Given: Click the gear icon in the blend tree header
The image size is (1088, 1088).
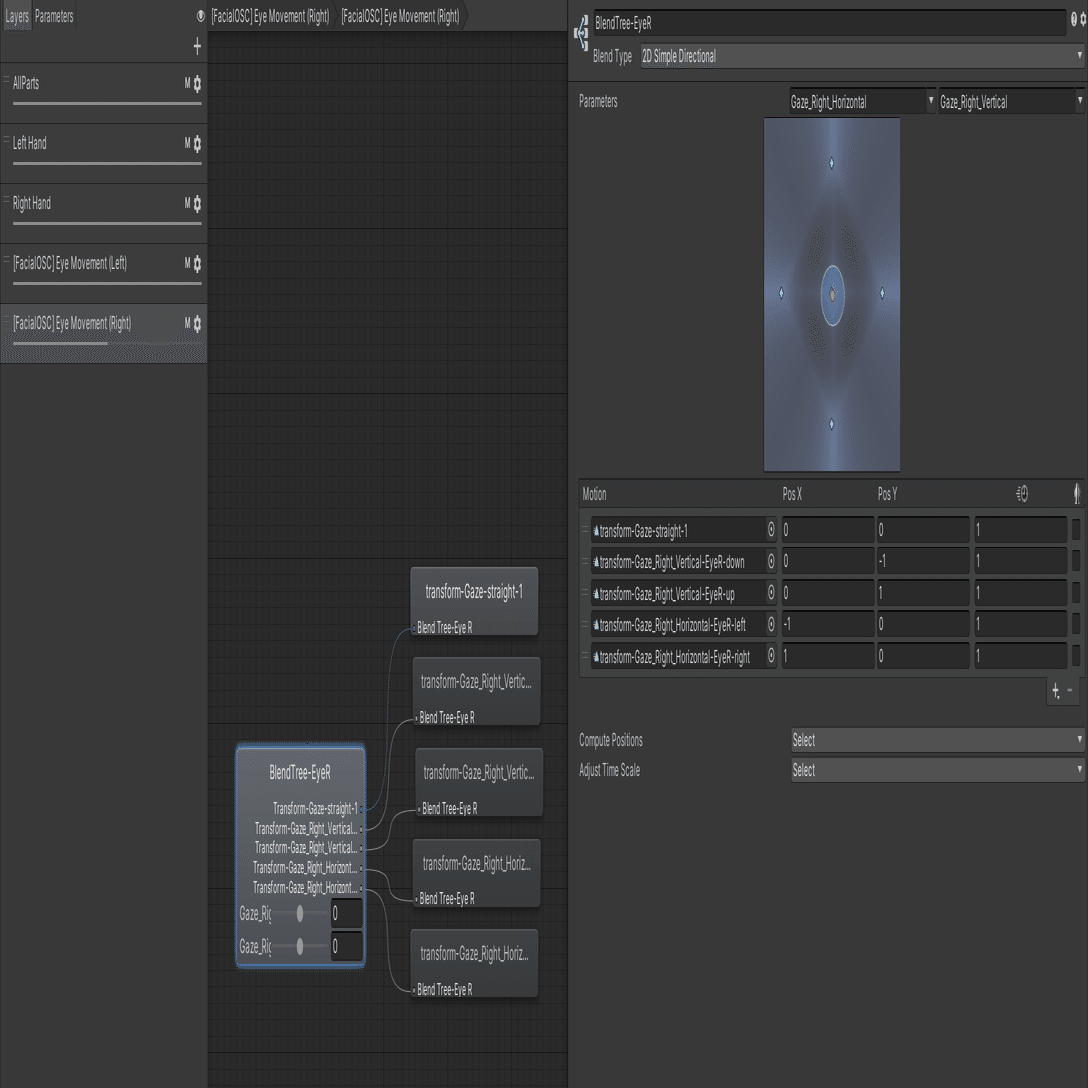Looking at the screenshot, I should coord(1082,17).
